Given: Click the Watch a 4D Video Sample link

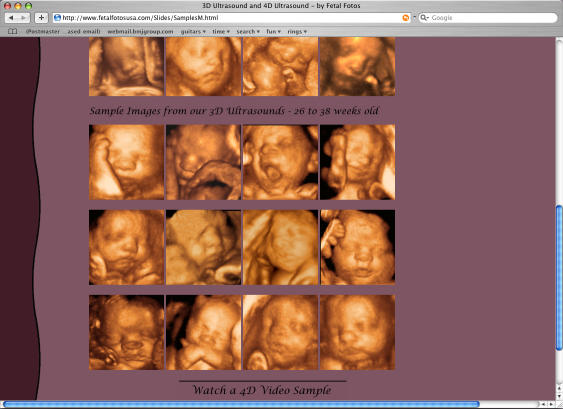Looking at the screenshot, I should tap(262, 390).
